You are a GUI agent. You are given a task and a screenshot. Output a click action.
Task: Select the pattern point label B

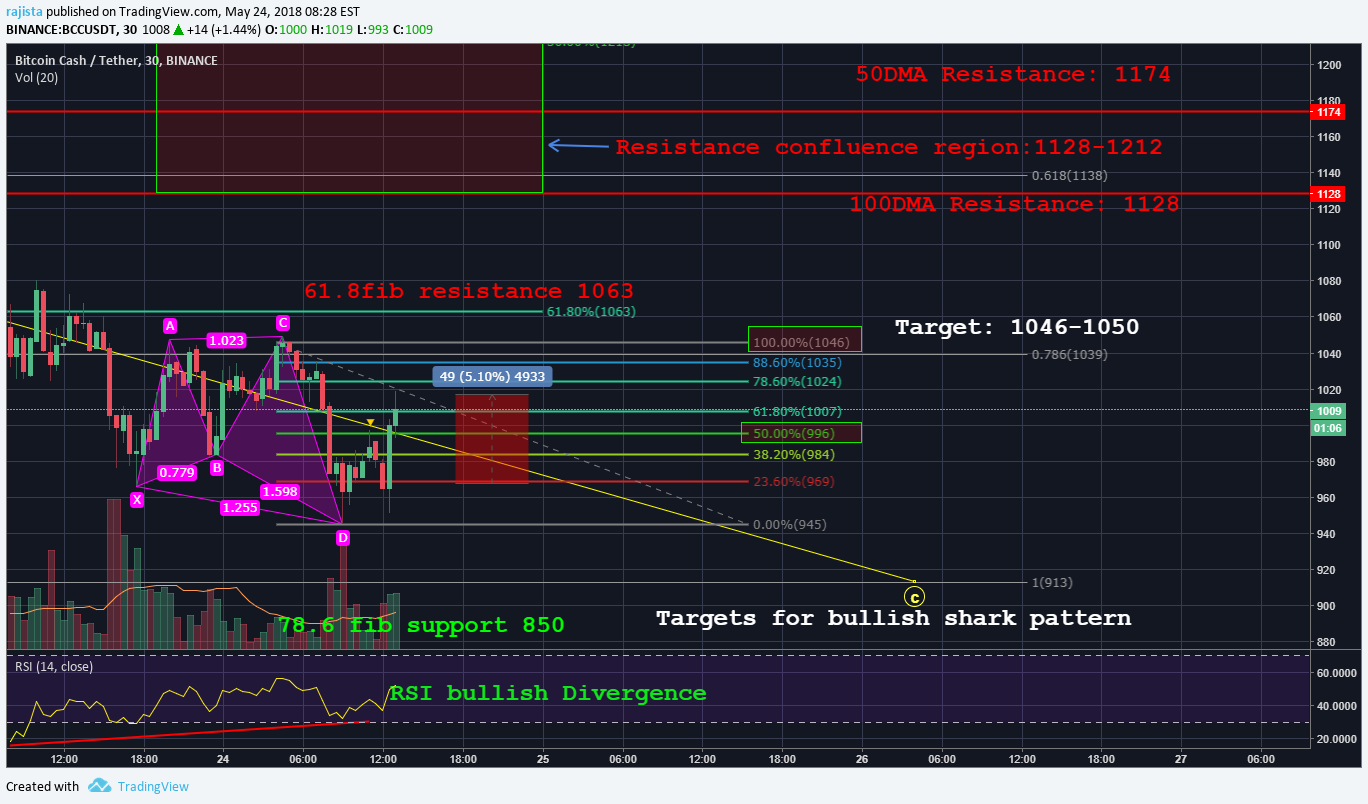pos(216,467)
